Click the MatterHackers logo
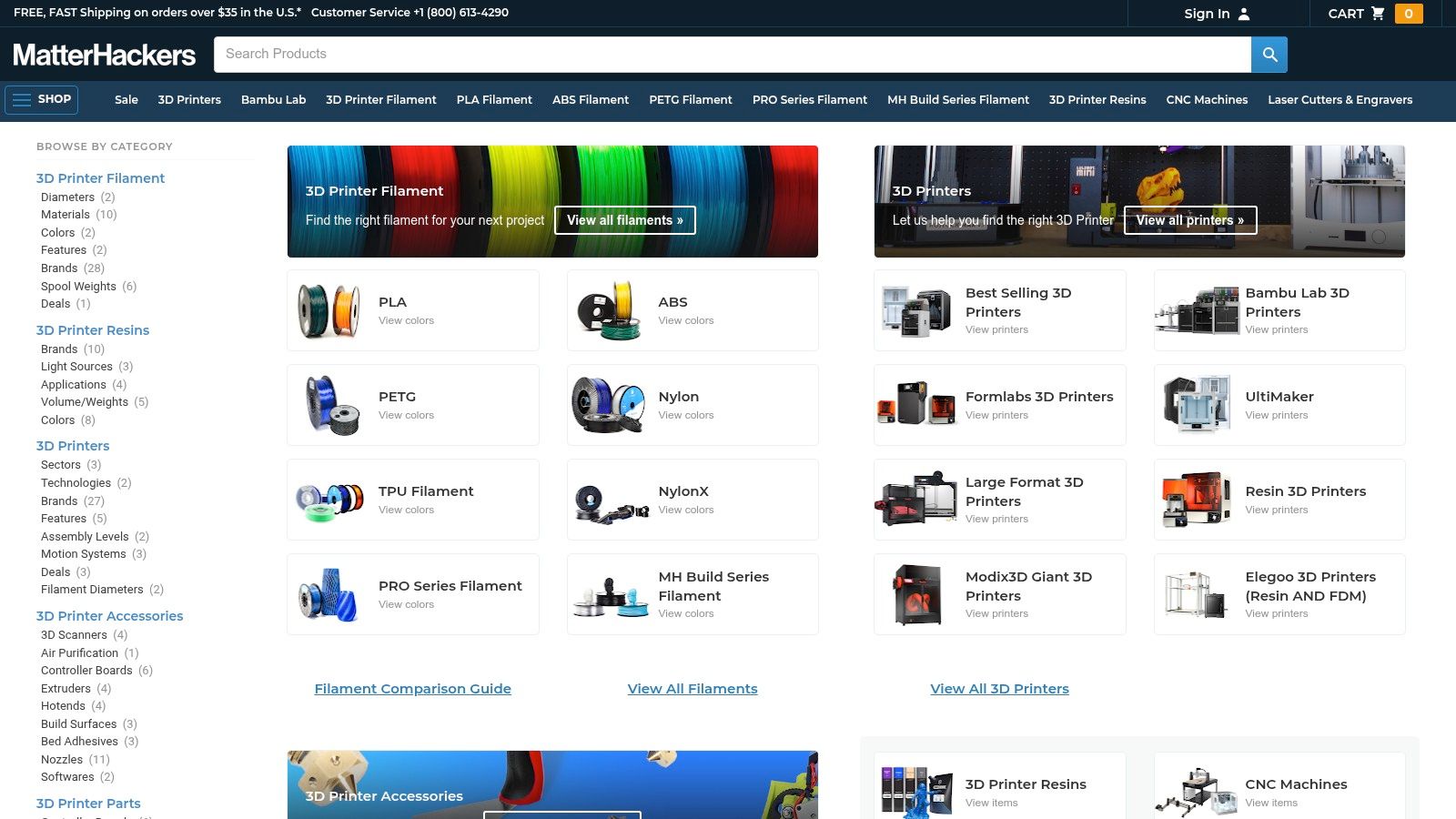 105,55
